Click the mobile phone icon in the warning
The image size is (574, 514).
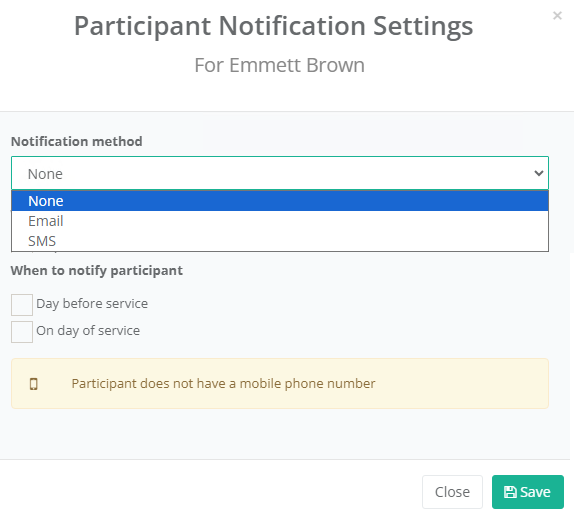[x=34, y=384]
